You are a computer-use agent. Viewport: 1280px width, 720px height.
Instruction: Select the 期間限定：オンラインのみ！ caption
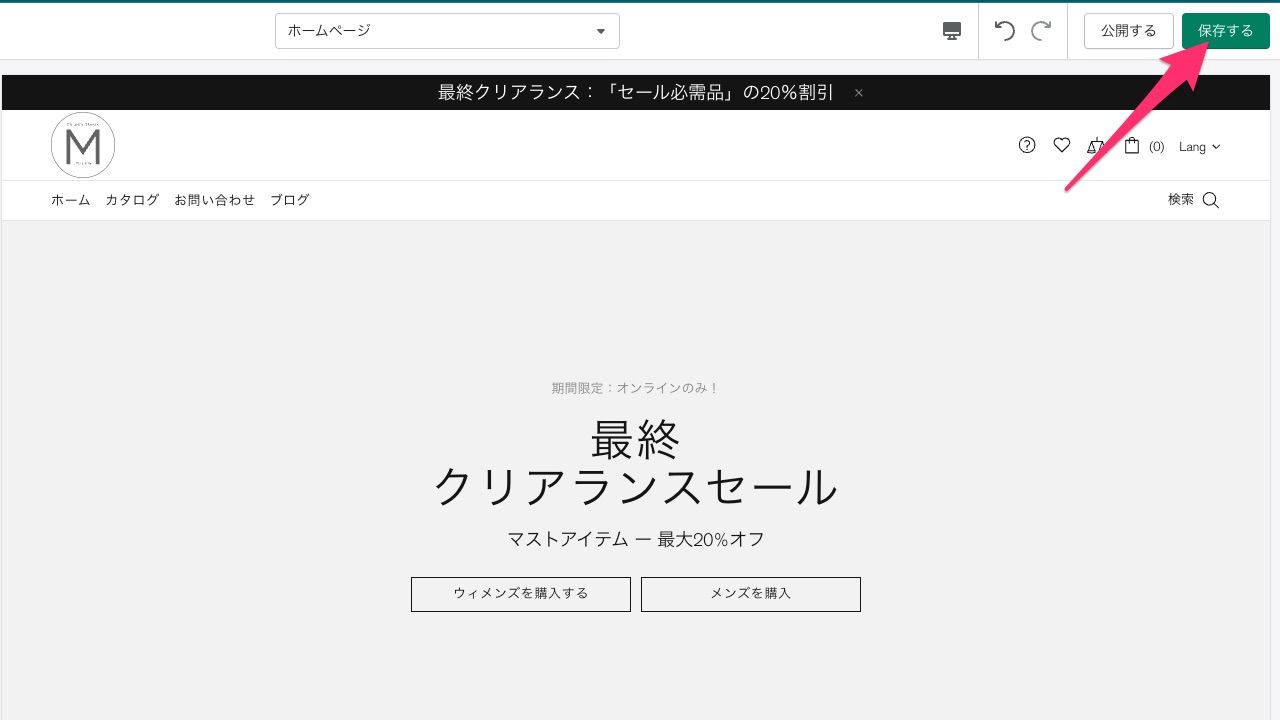pos(636,388)
